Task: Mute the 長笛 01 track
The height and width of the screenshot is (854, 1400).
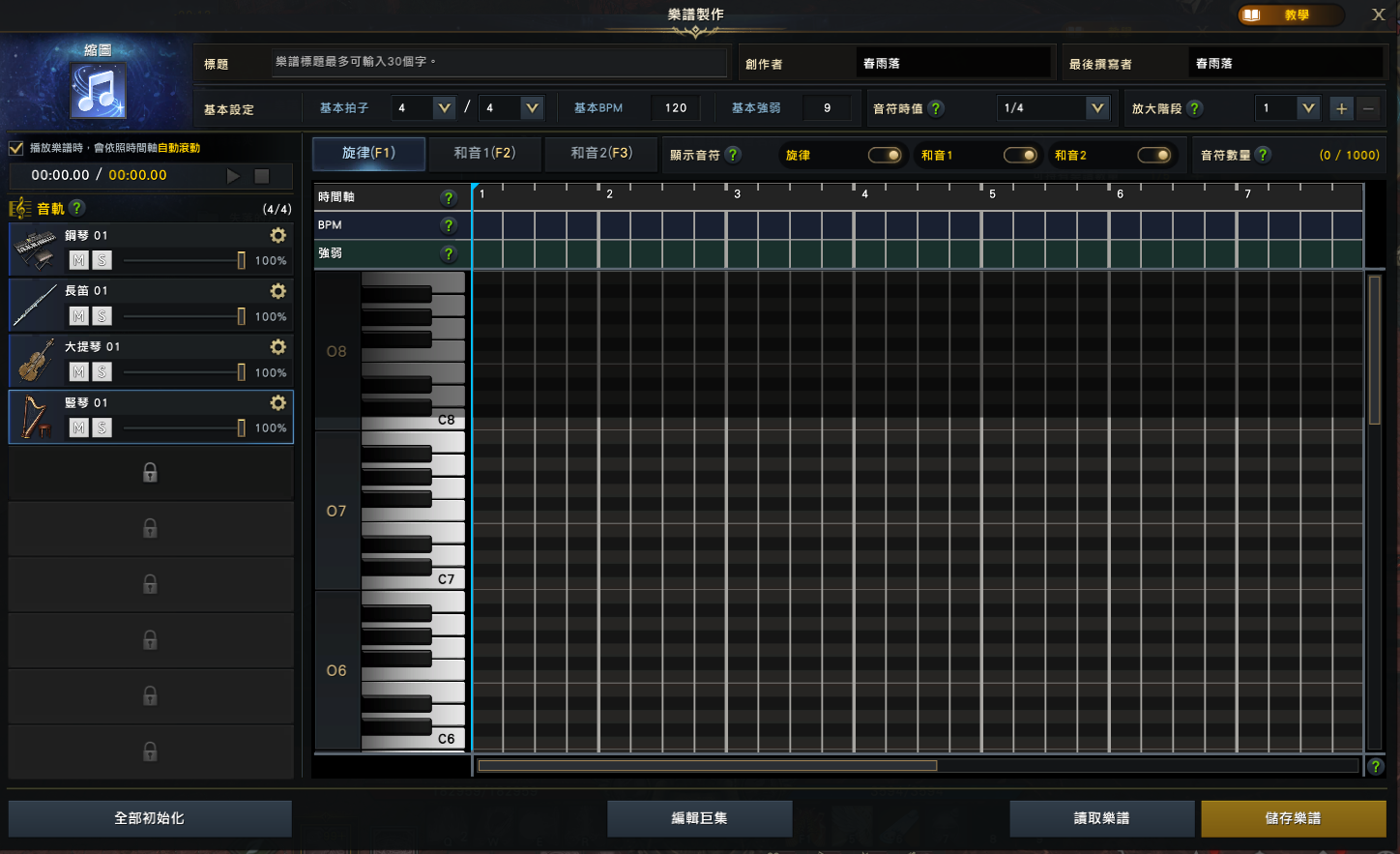Action: (x=78, y=316)
